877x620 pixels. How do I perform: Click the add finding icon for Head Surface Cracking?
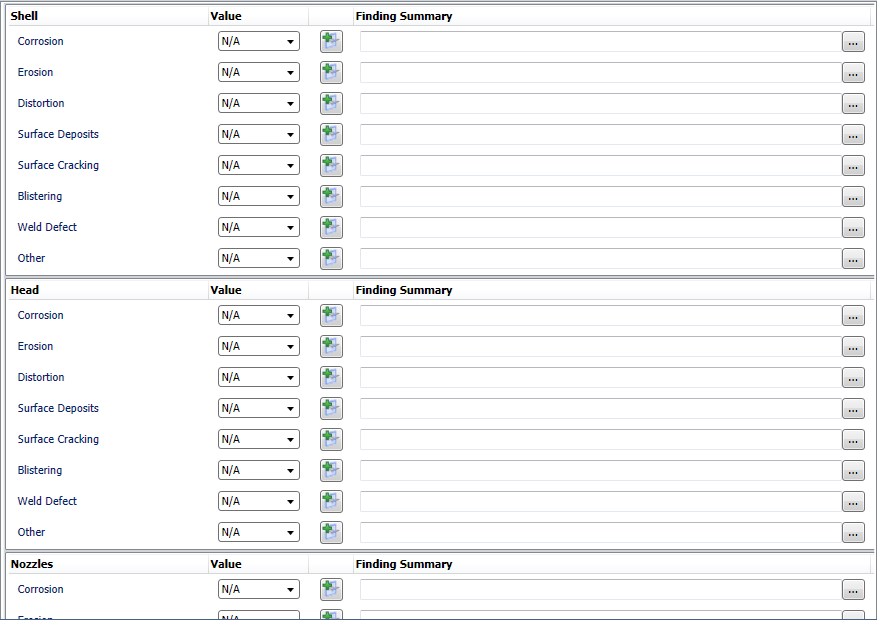[330, 439]
